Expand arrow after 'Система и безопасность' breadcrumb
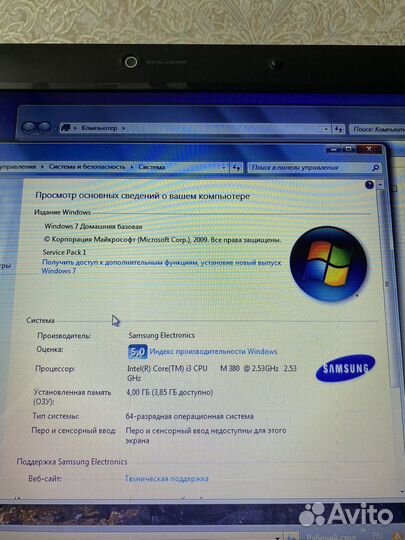Image resolution: width=405 pixels, height=540 pixels. point(132,167)
